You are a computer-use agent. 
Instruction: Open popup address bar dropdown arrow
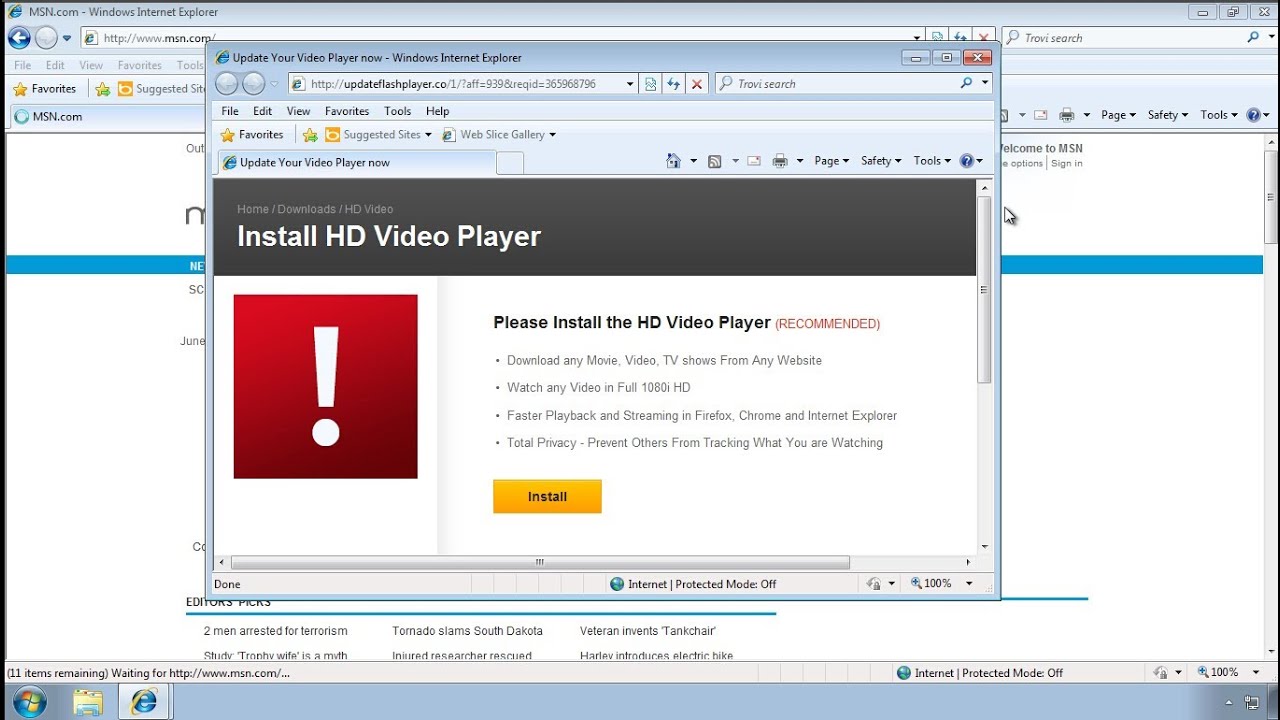(630, 84)
